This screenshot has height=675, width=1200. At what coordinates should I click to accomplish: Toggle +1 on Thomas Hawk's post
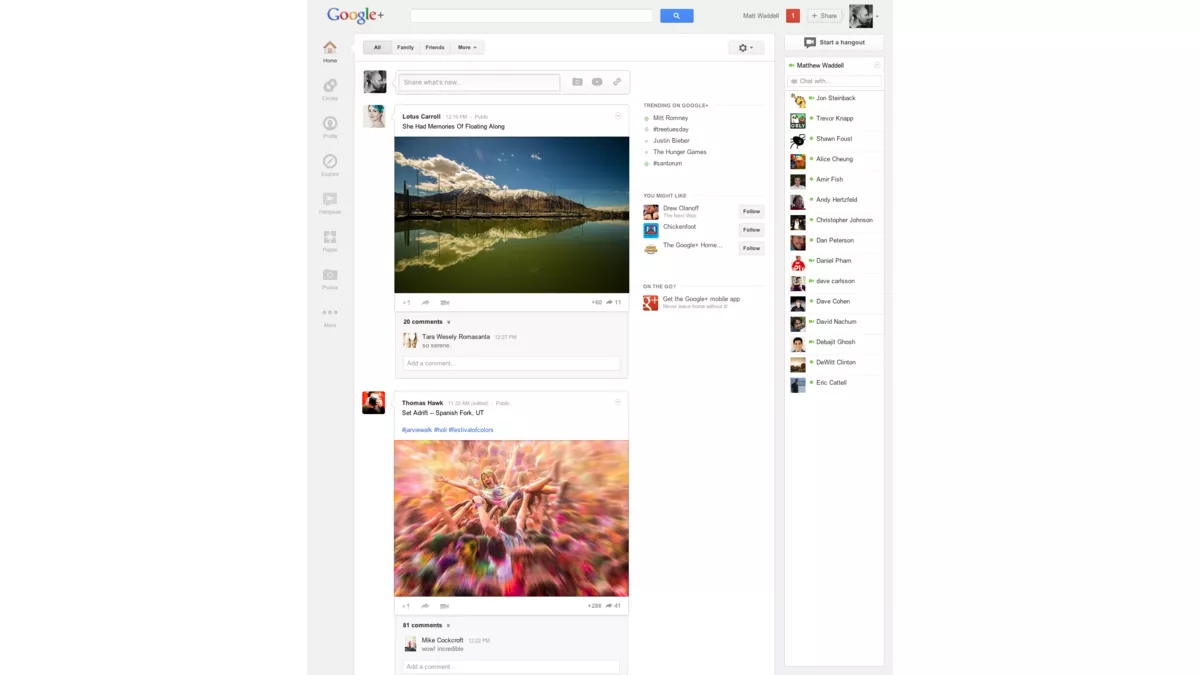pyautogui.click(x=406, y=605)
